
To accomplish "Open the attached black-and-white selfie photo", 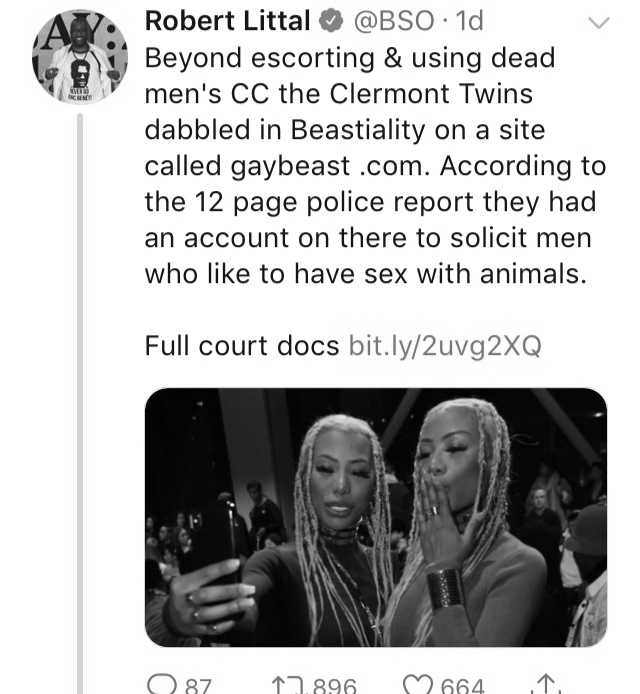I will [376, 517].
